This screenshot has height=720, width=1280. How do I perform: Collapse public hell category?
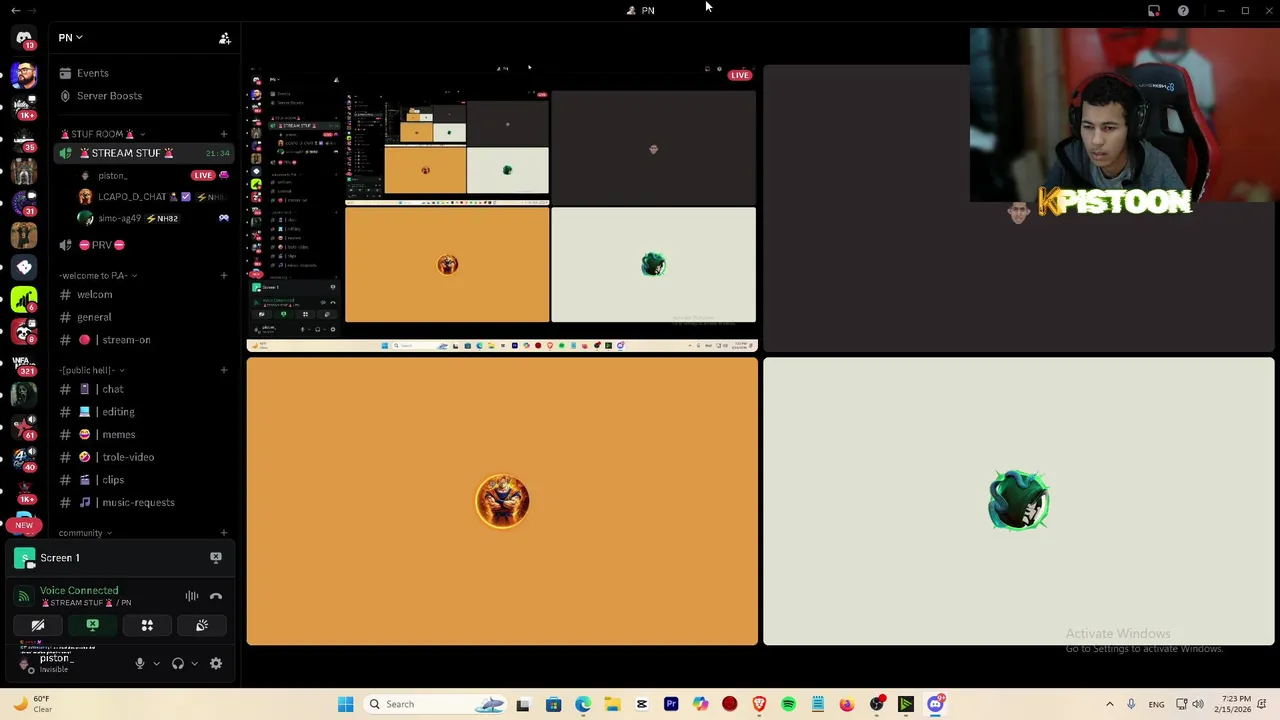click(x=90, y=371)
